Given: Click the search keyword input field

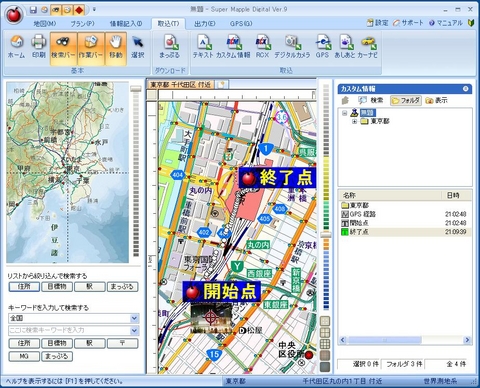Looking at the screenshot, I should click(x=69, y=330).
